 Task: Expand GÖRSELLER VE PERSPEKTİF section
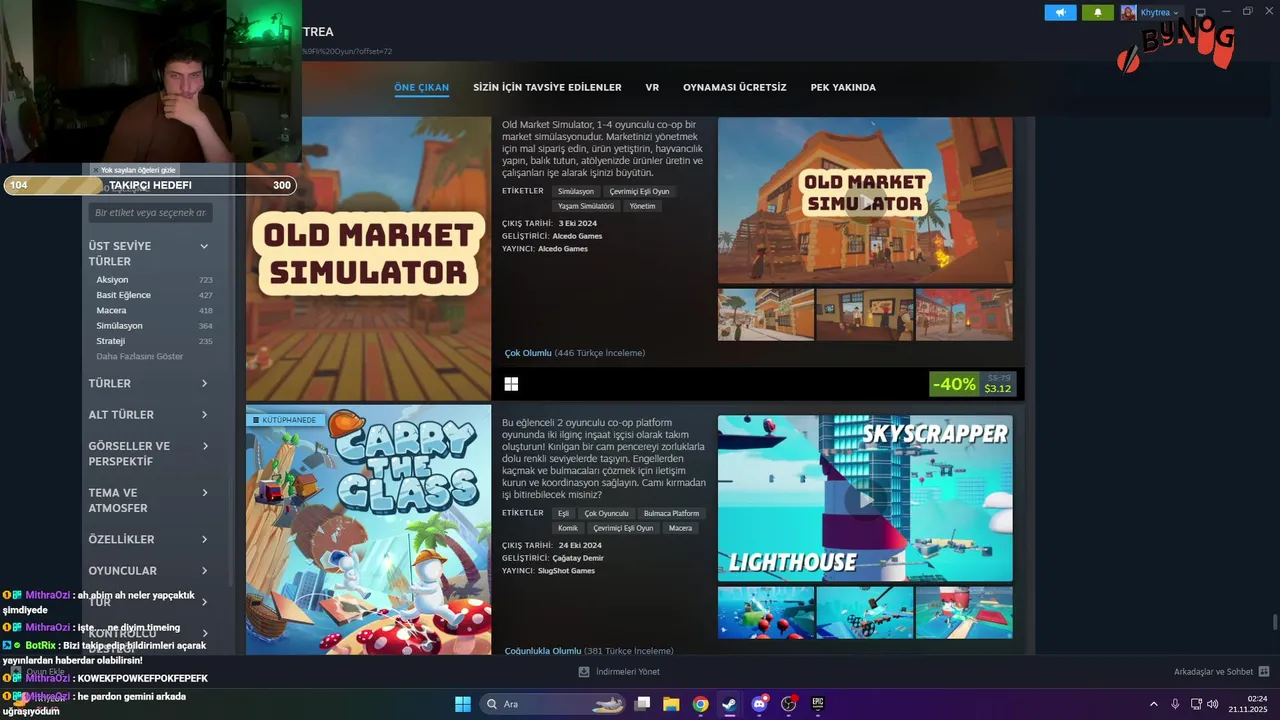click(x=149, y=453)
